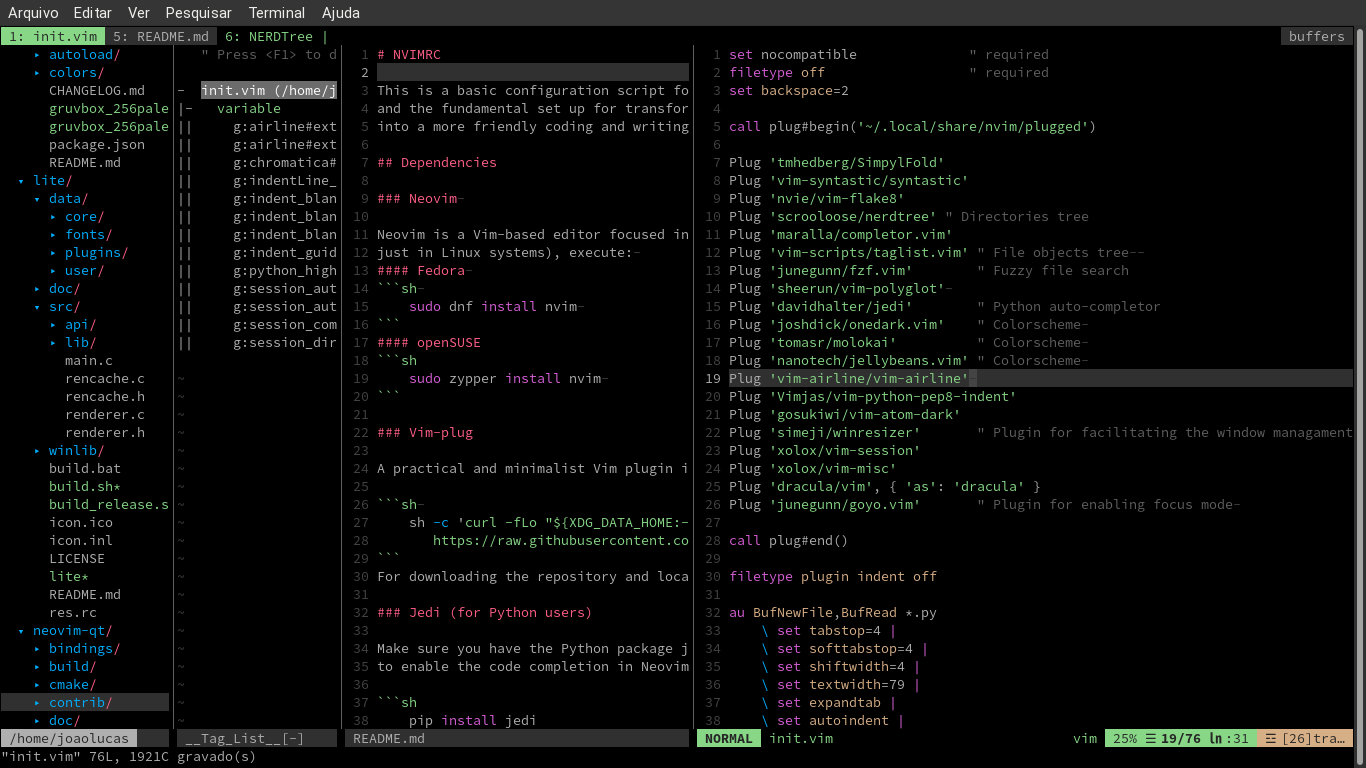Screen dimensions: 1366x768
Task: Open LICENSE in the file tree
Action: click(x=77, y=558)
